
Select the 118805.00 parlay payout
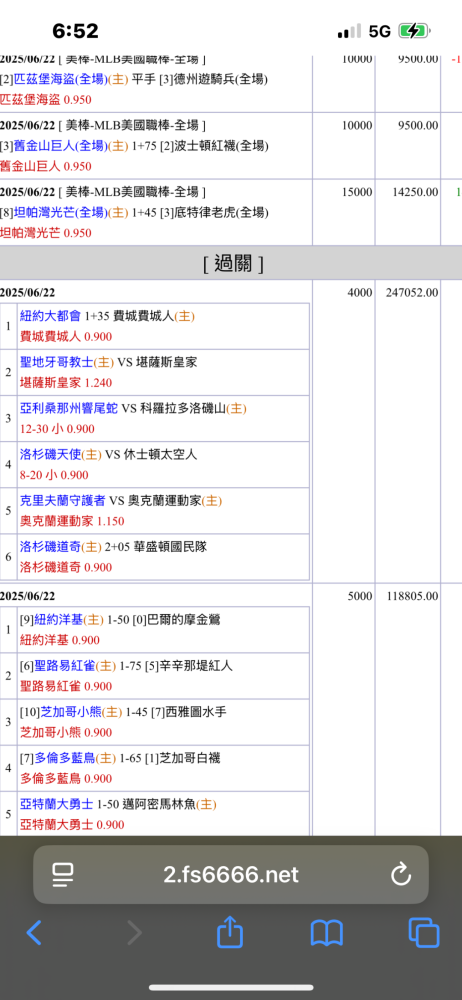[412, 596]
